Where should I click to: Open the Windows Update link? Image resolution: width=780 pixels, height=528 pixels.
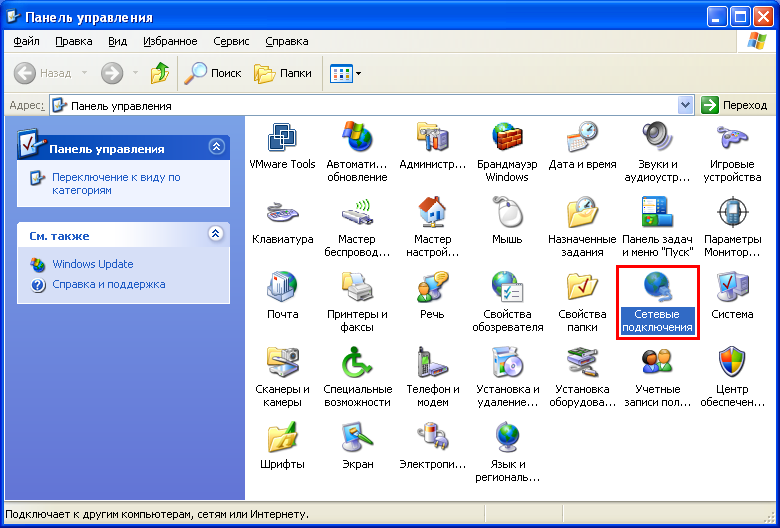93,264
